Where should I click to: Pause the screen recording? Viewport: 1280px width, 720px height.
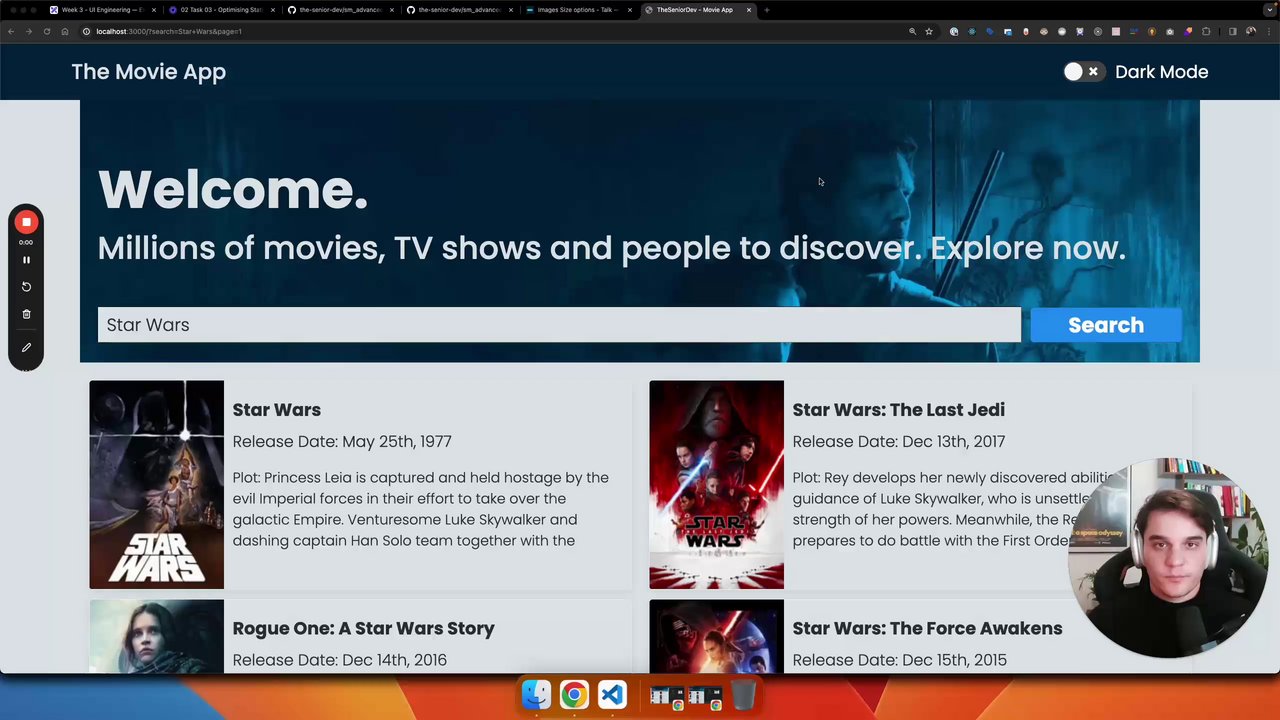pos(27,260)
